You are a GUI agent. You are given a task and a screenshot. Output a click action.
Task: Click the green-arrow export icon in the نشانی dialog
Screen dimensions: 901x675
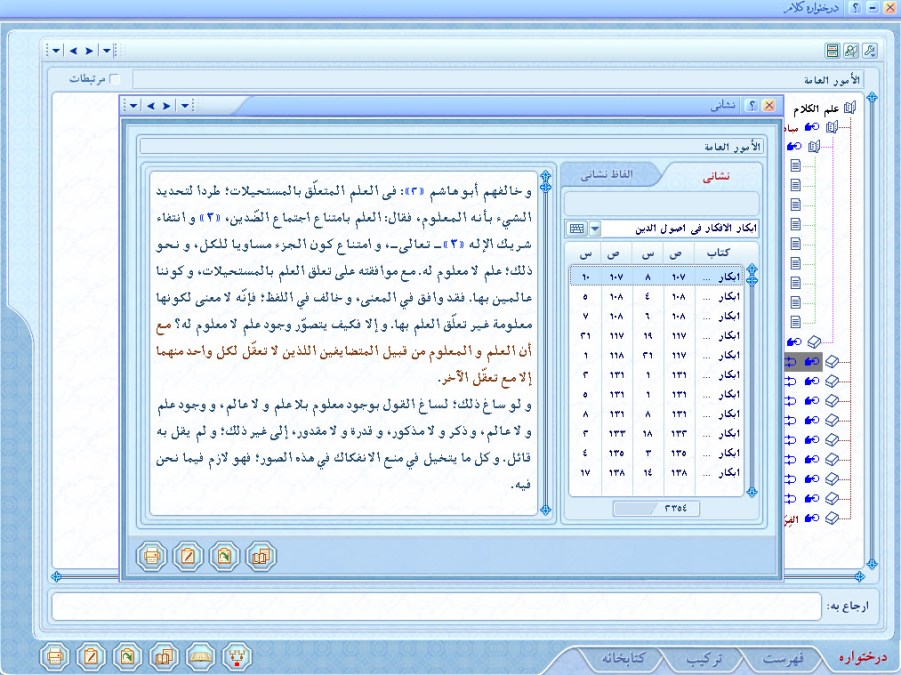click(225, 554)
